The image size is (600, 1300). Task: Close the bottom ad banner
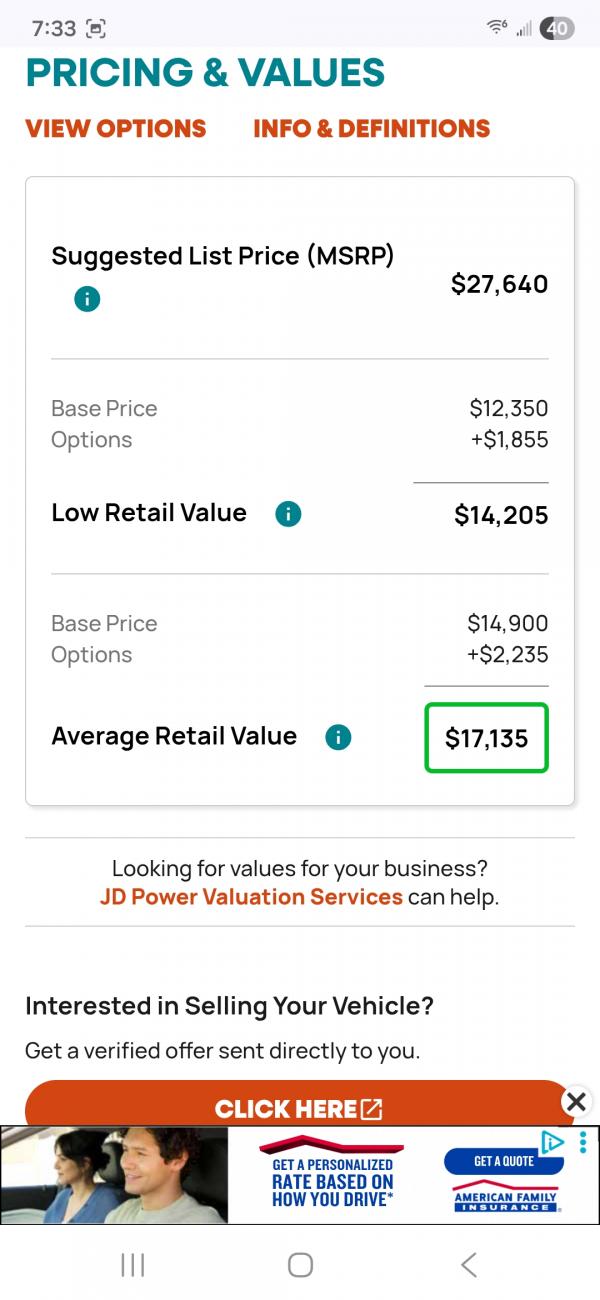(x=576, y=1102)
